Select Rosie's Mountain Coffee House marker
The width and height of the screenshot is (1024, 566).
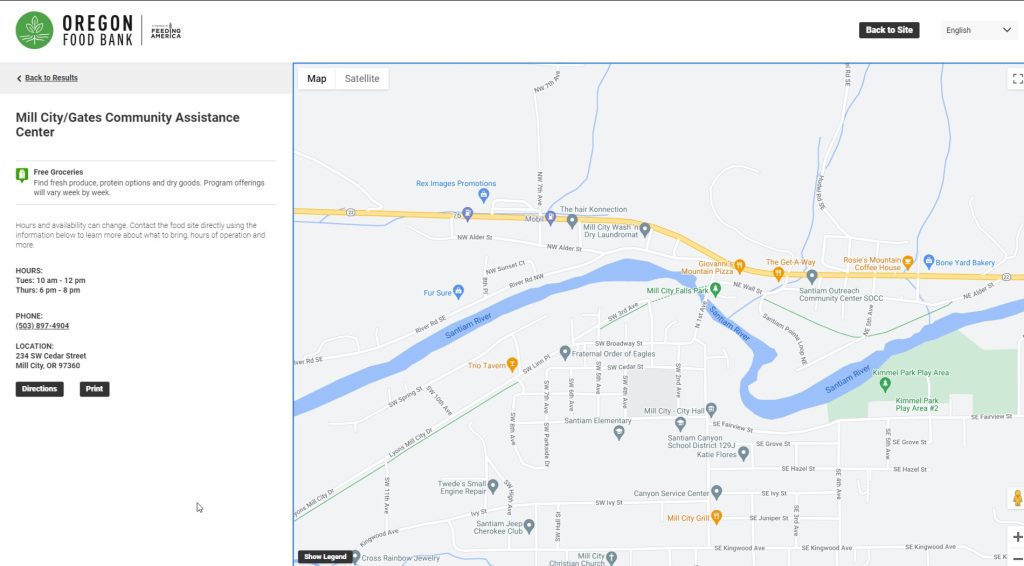[x=908, y=263]
